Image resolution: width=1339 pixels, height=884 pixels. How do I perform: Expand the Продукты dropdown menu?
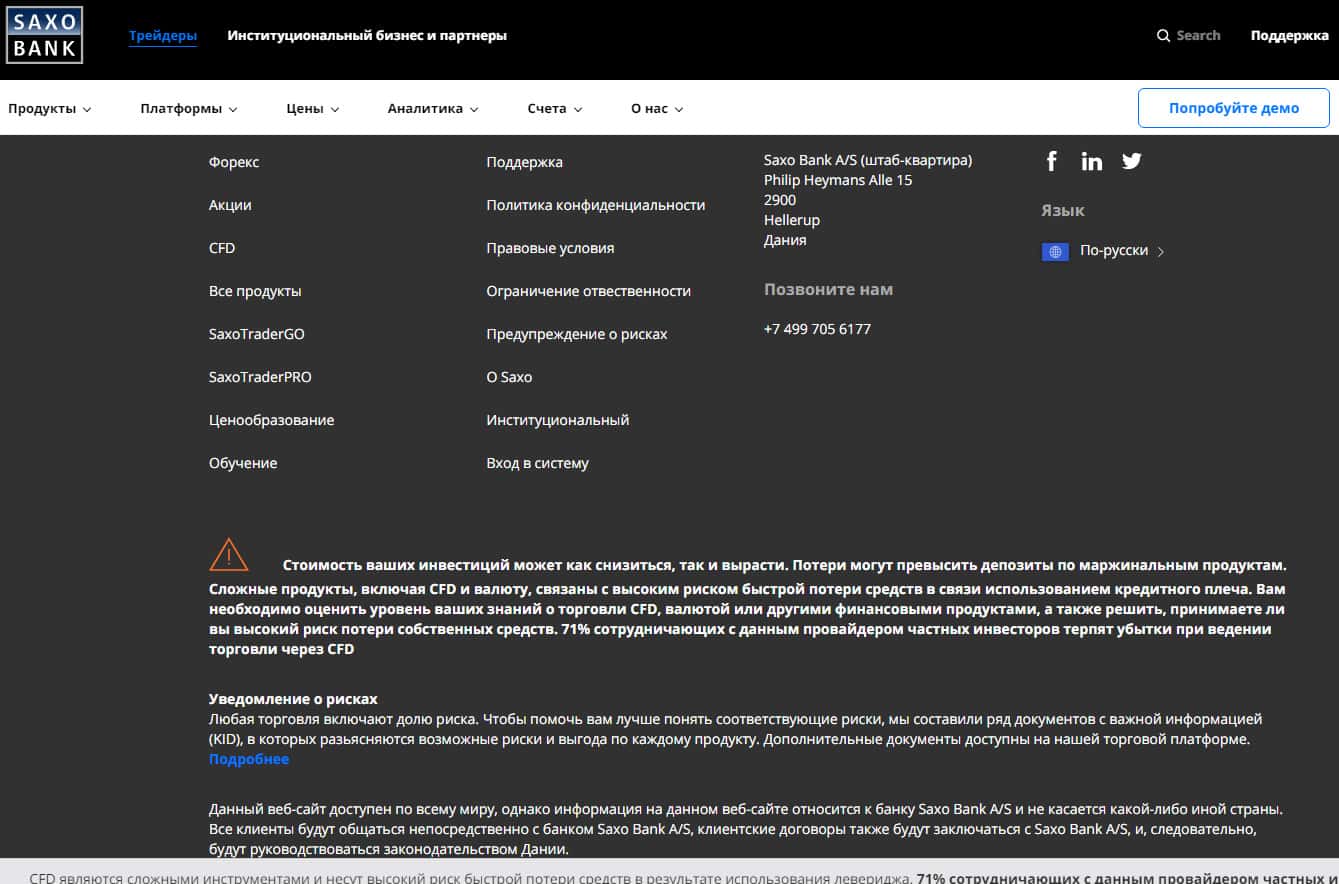[50, 109]
